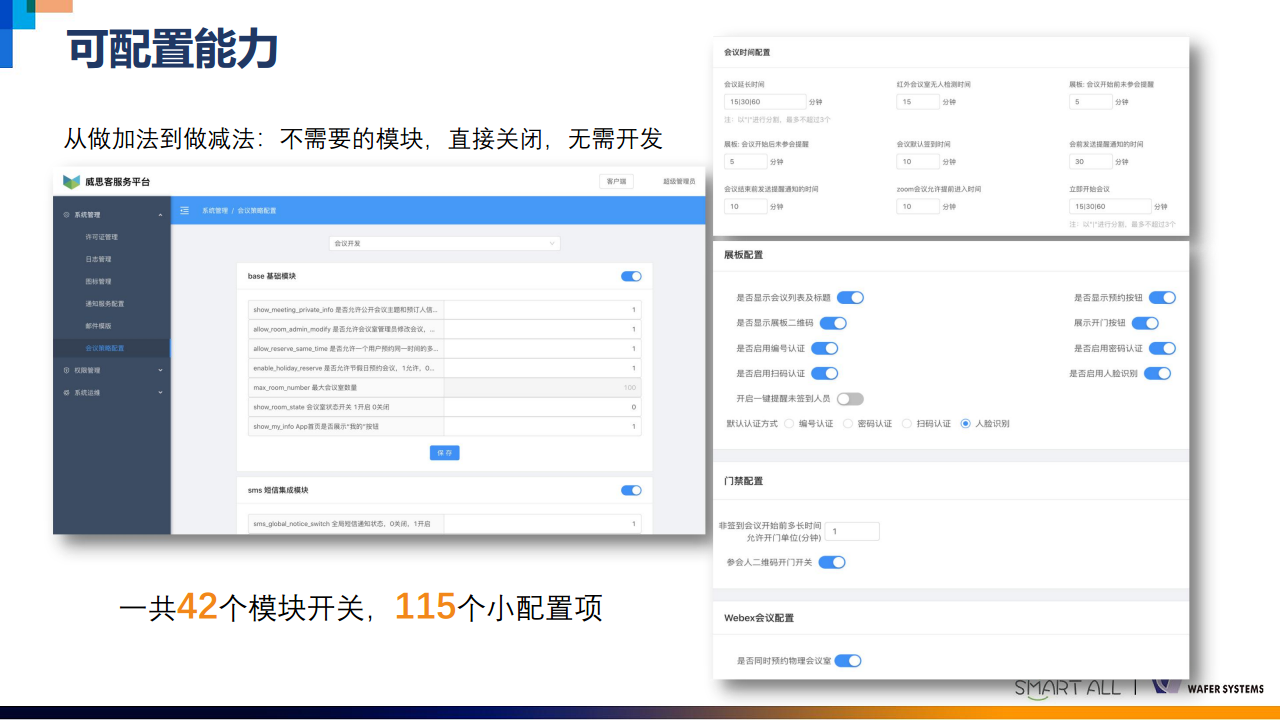
Task: Click the enable_holiday_reserve value field
Action: click(x=542, y=368)
